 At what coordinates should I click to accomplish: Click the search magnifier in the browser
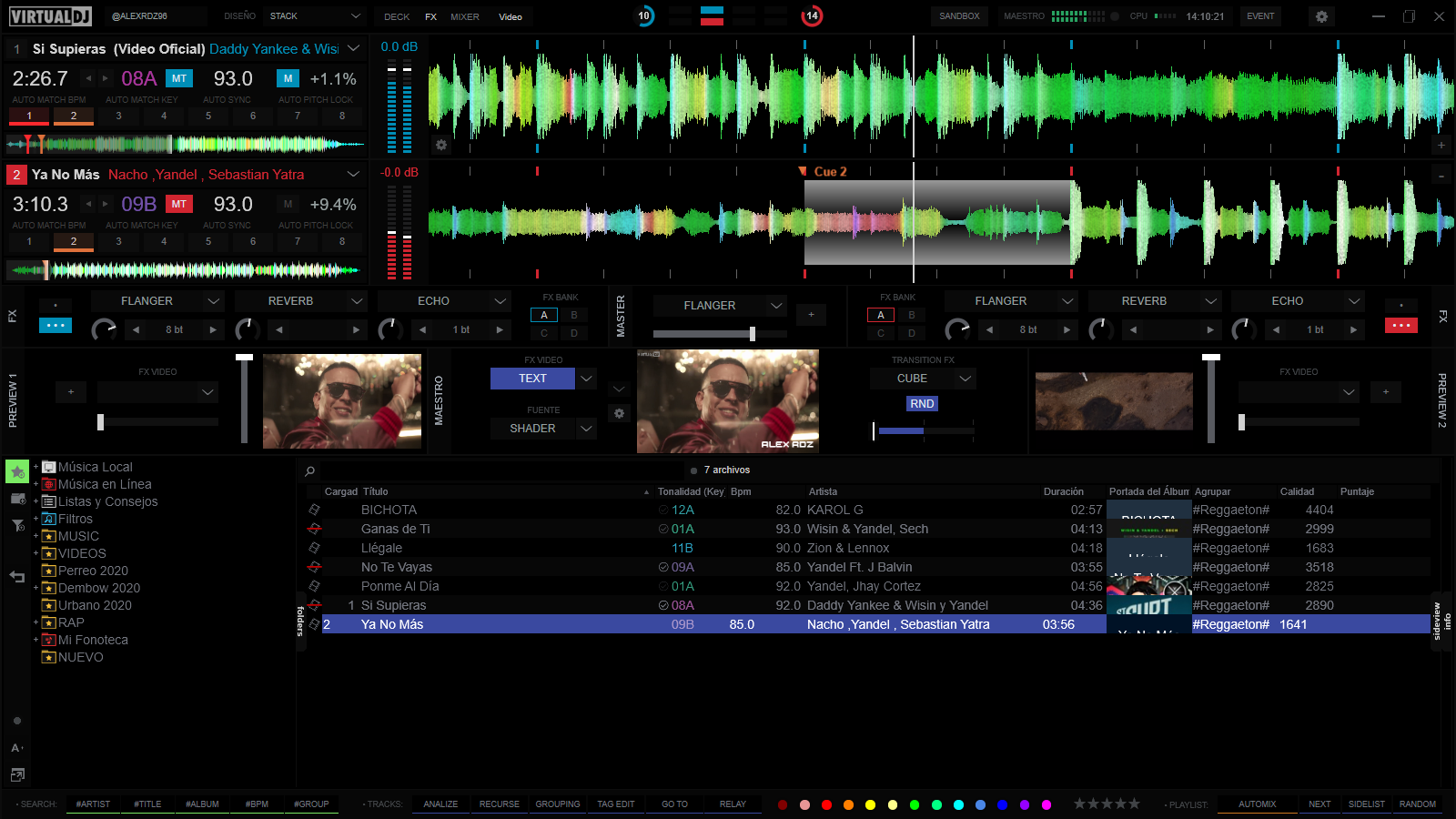click(x=310, y=470)
